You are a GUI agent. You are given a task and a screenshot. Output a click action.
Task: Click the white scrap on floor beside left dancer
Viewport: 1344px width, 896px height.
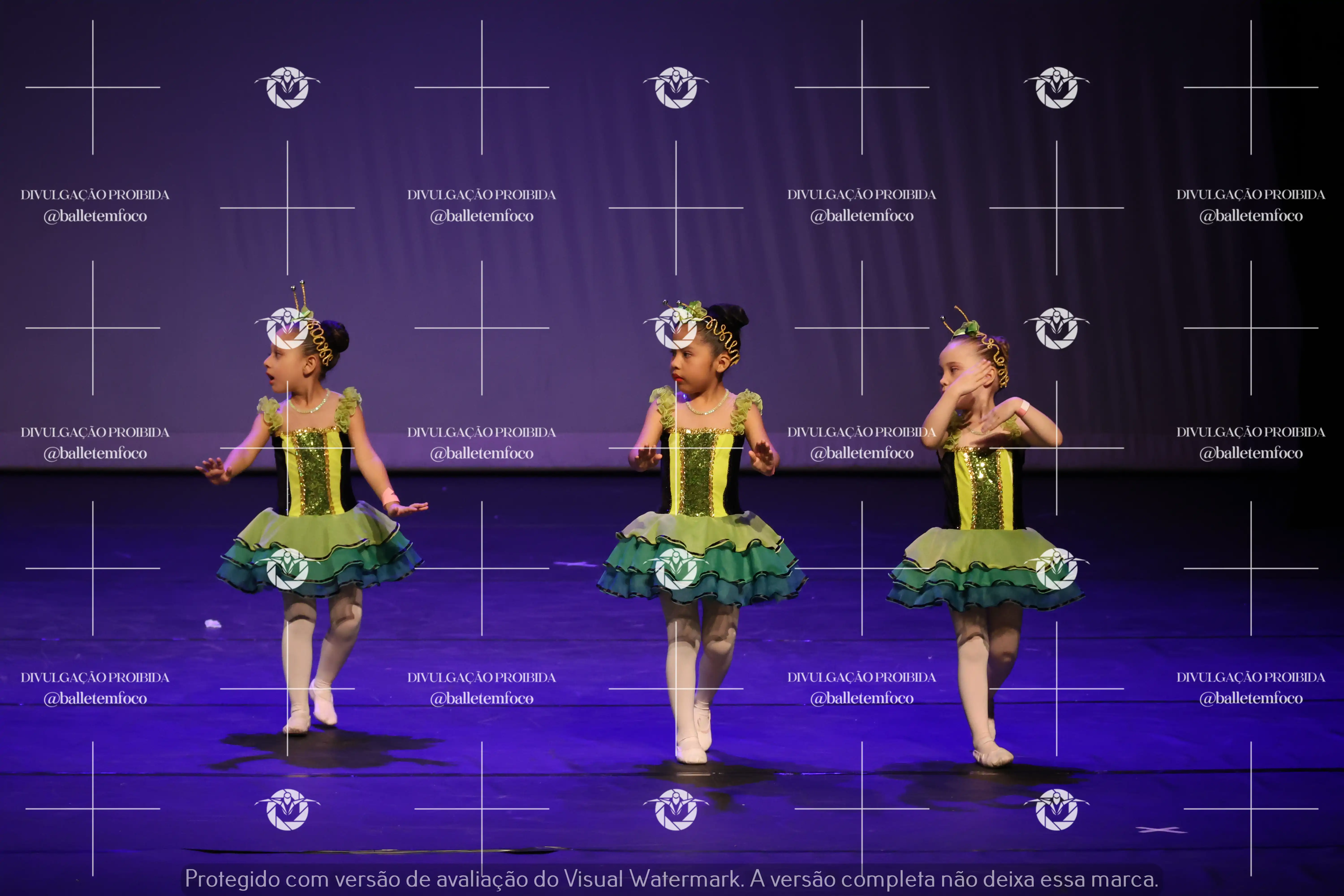213,623
